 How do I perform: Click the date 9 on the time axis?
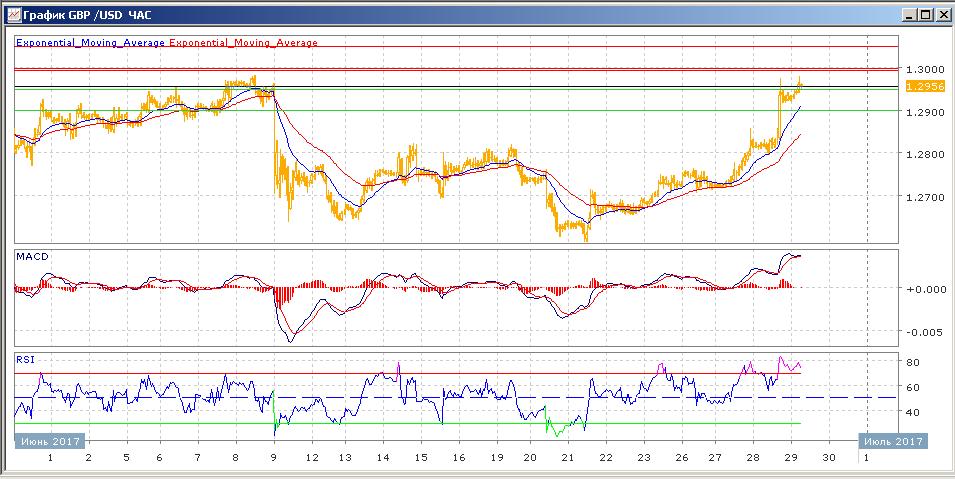click(x=273, y=457)
